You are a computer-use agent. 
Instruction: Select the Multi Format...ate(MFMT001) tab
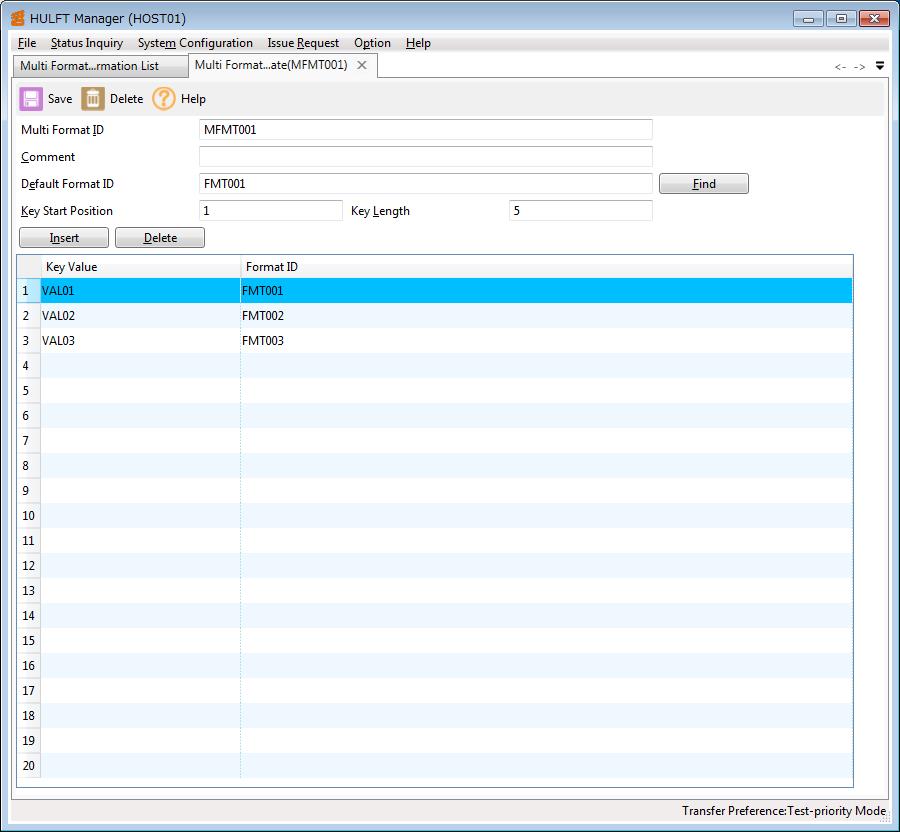(271, 65)
